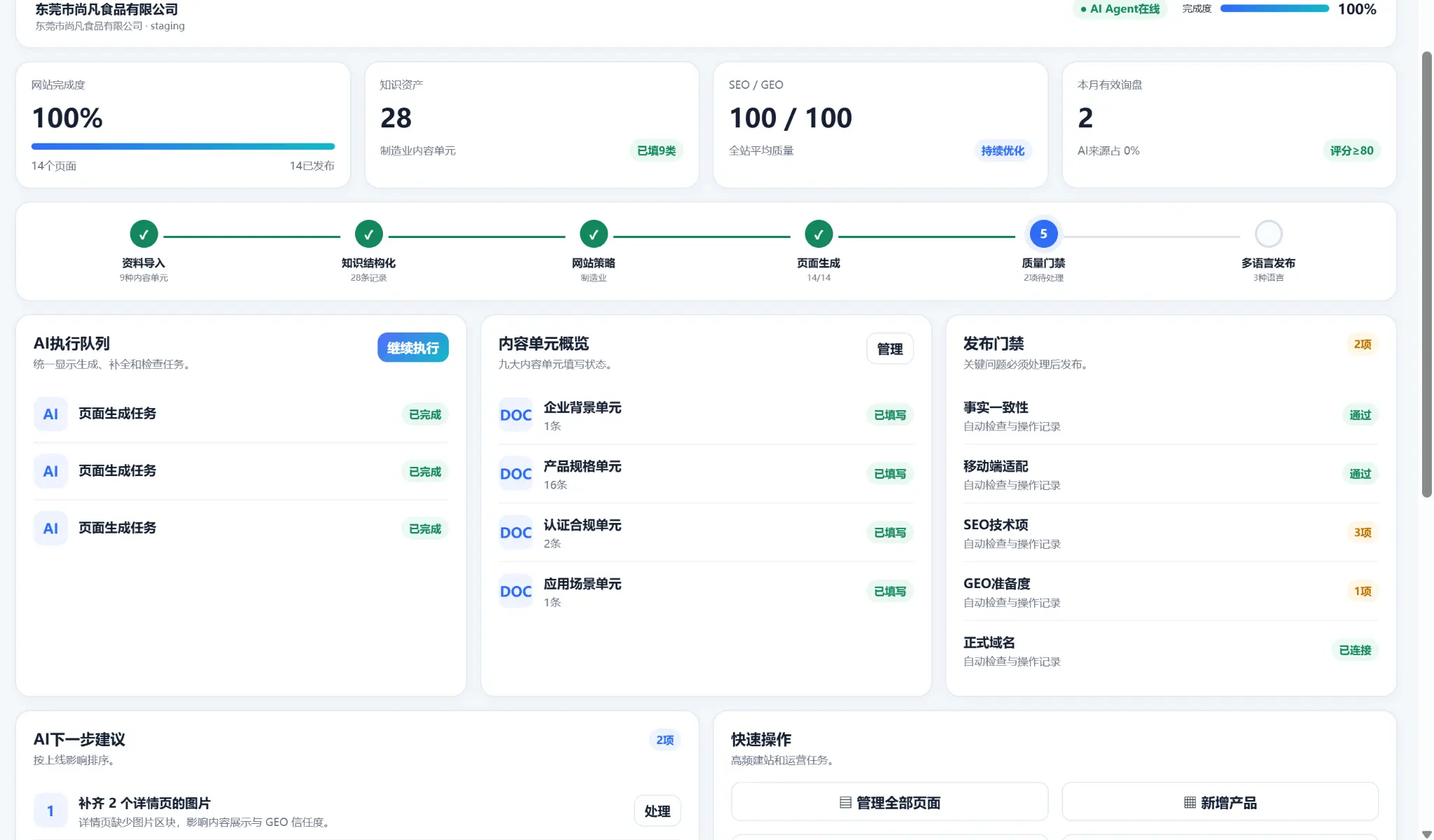
Task: Select the empty 多语言发布 step circle
Action: tap(1268, 234)
